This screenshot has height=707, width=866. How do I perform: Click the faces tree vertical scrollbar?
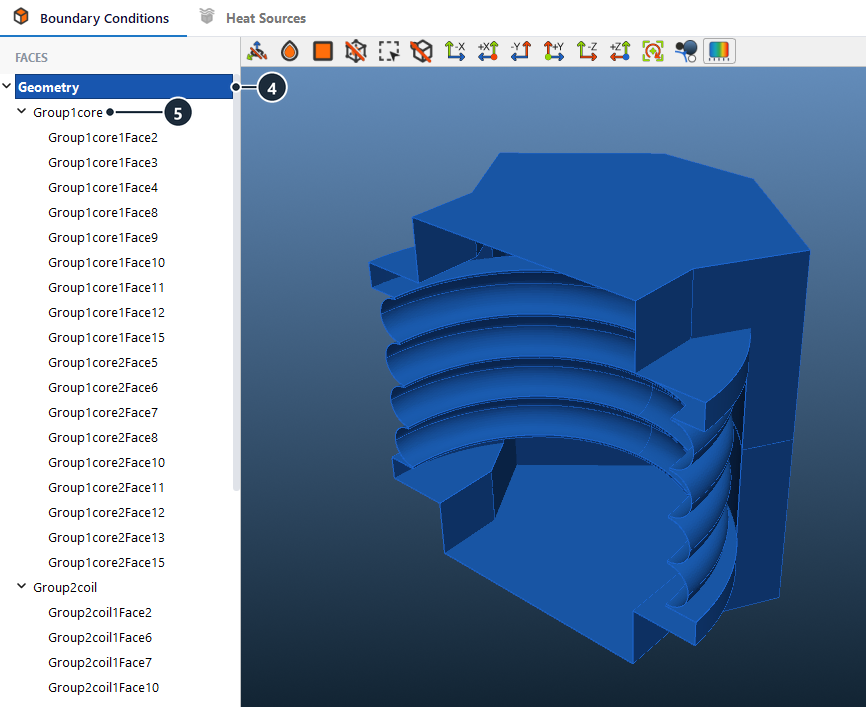(236, 283)
